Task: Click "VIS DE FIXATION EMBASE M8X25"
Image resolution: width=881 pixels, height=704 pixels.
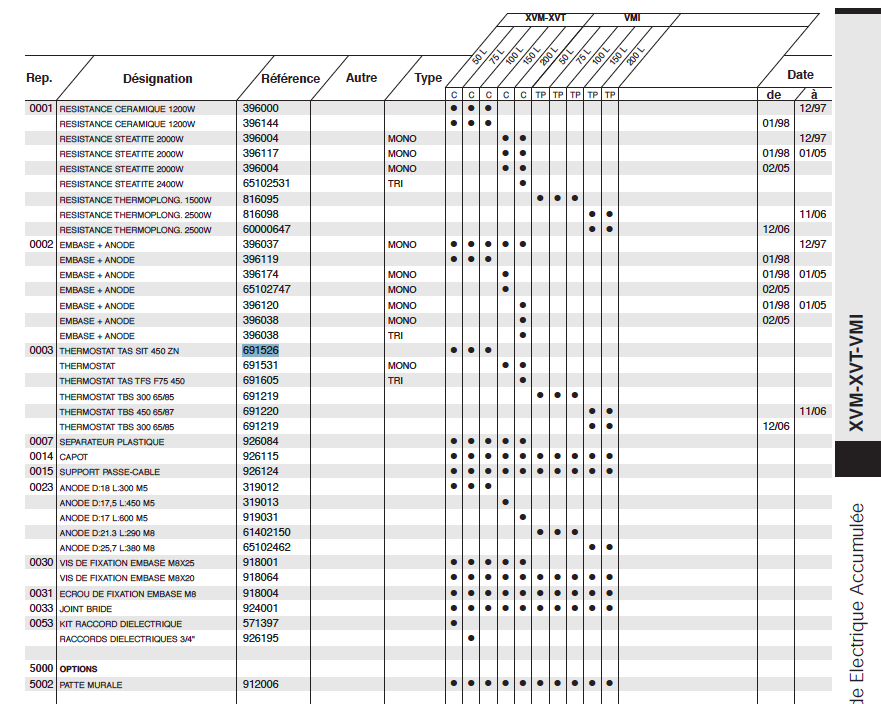Action: pos(127,563)
